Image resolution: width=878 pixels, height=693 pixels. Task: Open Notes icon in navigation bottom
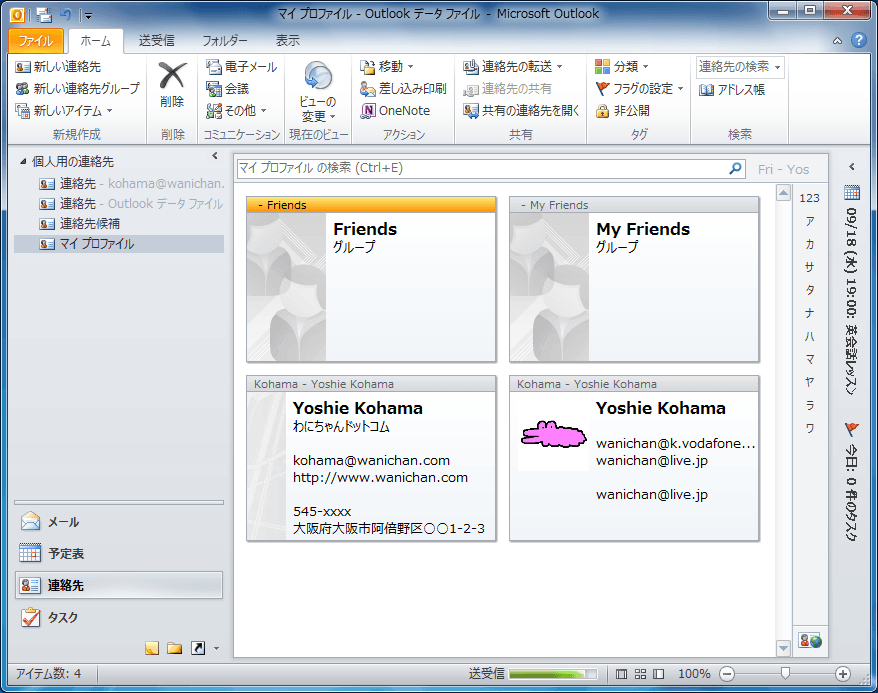[x=152, y=648]
